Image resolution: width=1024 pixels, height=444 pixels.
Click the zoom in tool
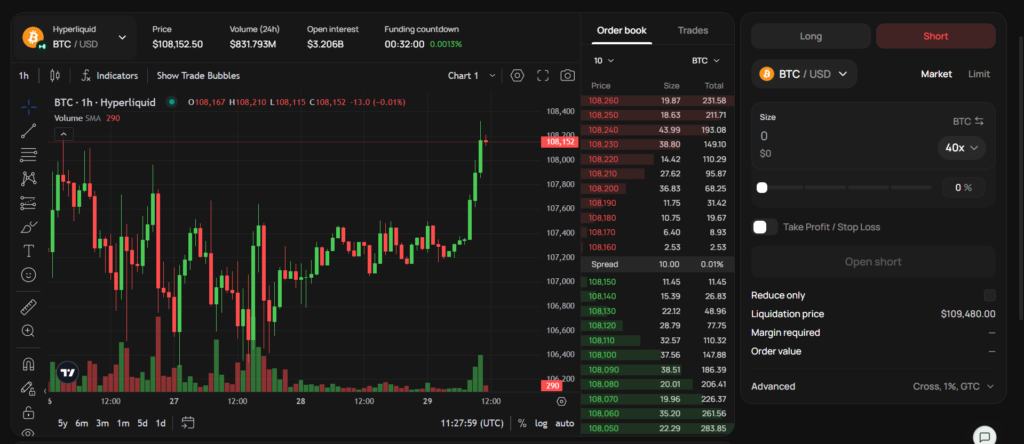[x=28, y=331]
